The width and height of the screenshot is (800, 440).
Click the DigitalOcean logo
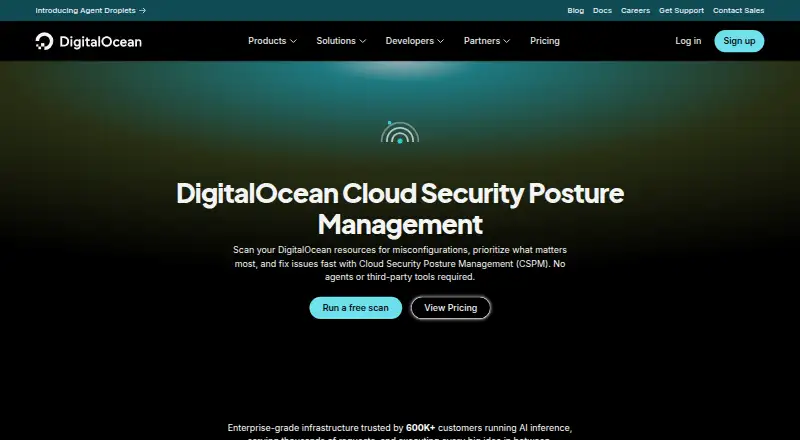pyautogui.click(x=89, y=41)
